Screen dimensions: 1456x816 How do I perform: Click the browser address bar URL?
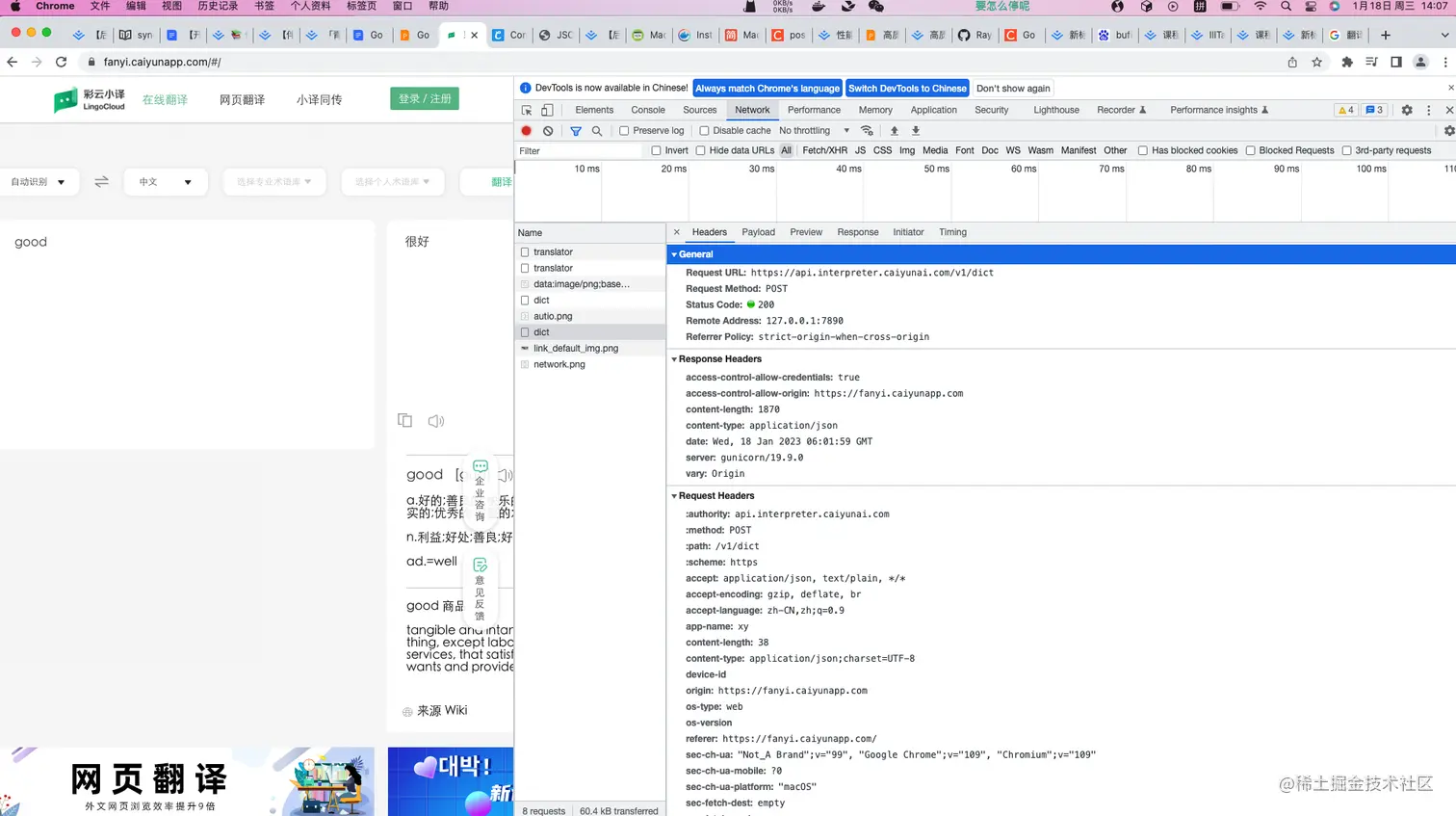[162, 62]
